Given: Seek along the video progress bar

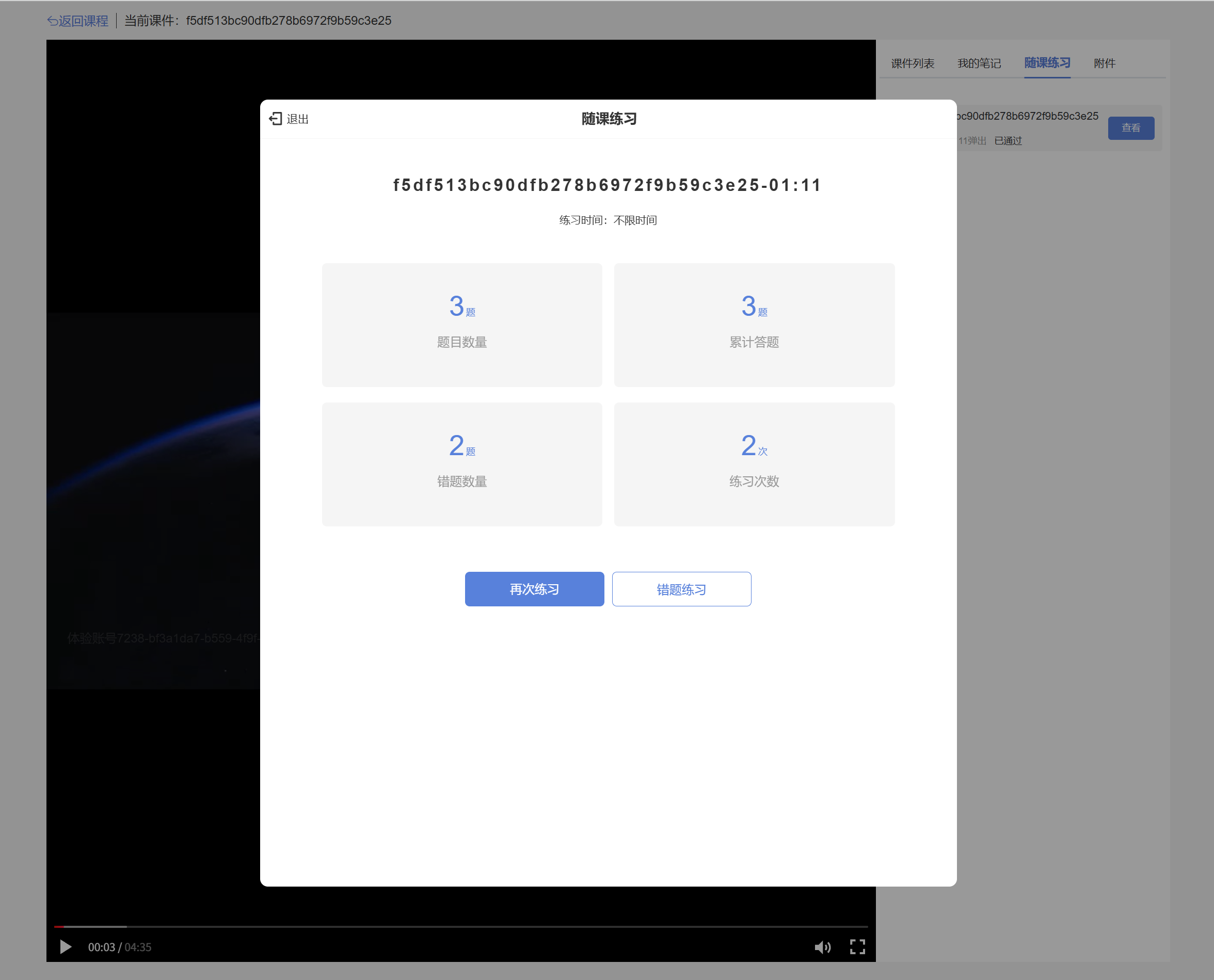Looking at the screenshot, I should (460, 926).
